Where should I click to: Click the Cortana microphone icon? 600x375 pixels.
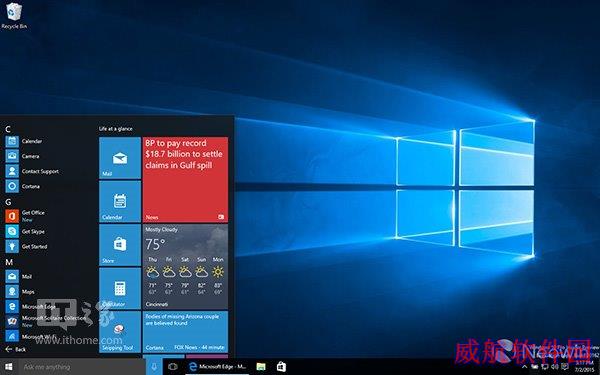154,367
